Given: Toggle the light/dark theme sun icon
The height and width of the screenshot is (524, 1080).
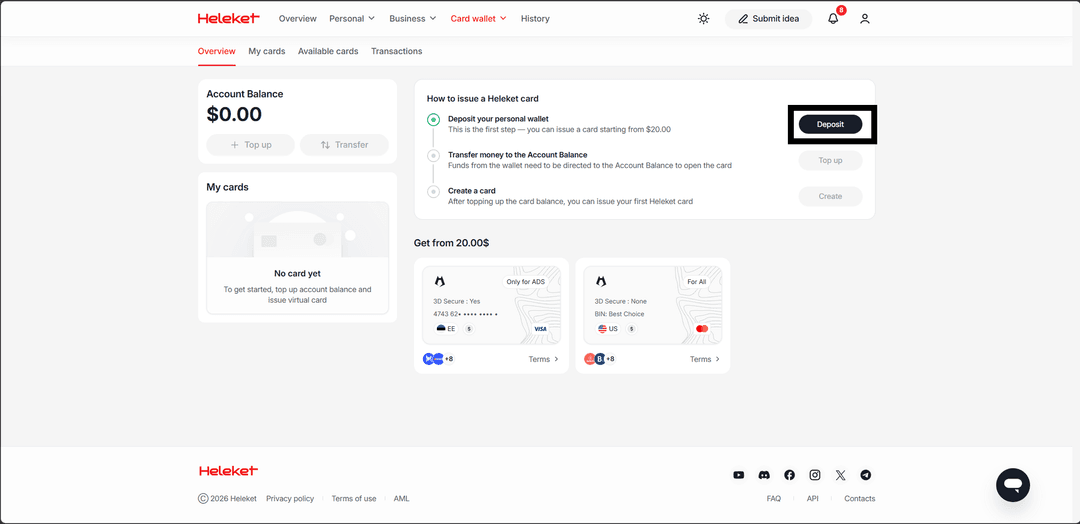Looking at the screenshot, I should pyautogui.click(x=704, y=19).
